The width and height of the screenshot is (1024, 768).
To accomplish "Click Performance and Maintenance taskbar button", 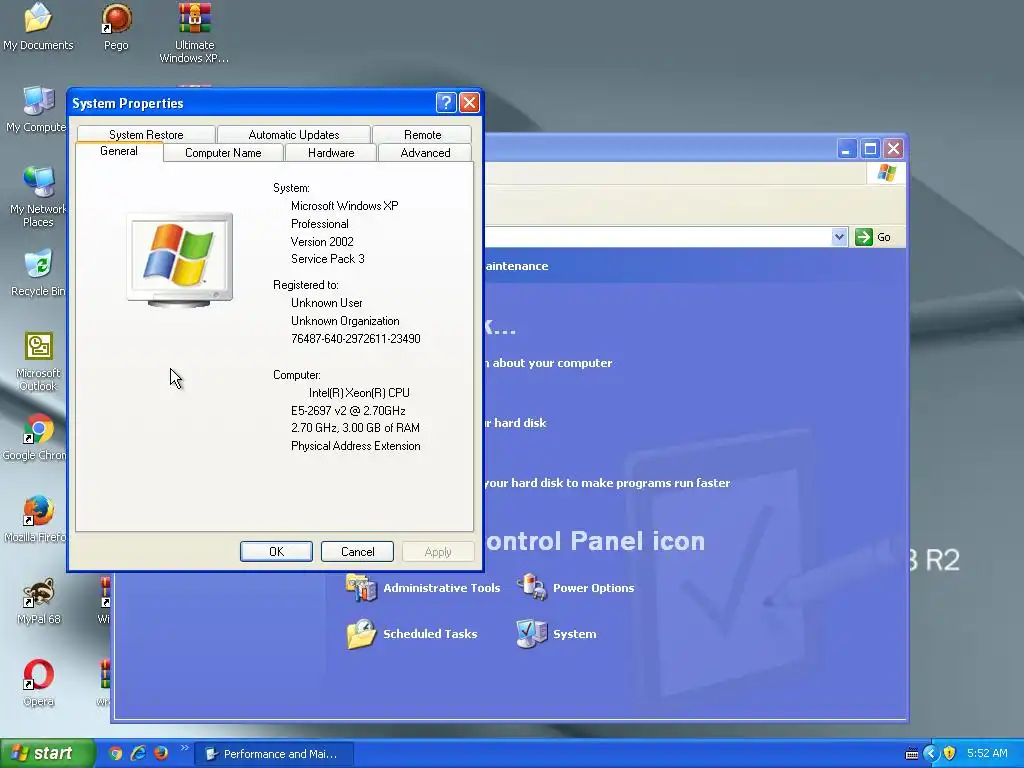I will click(276, 754).
